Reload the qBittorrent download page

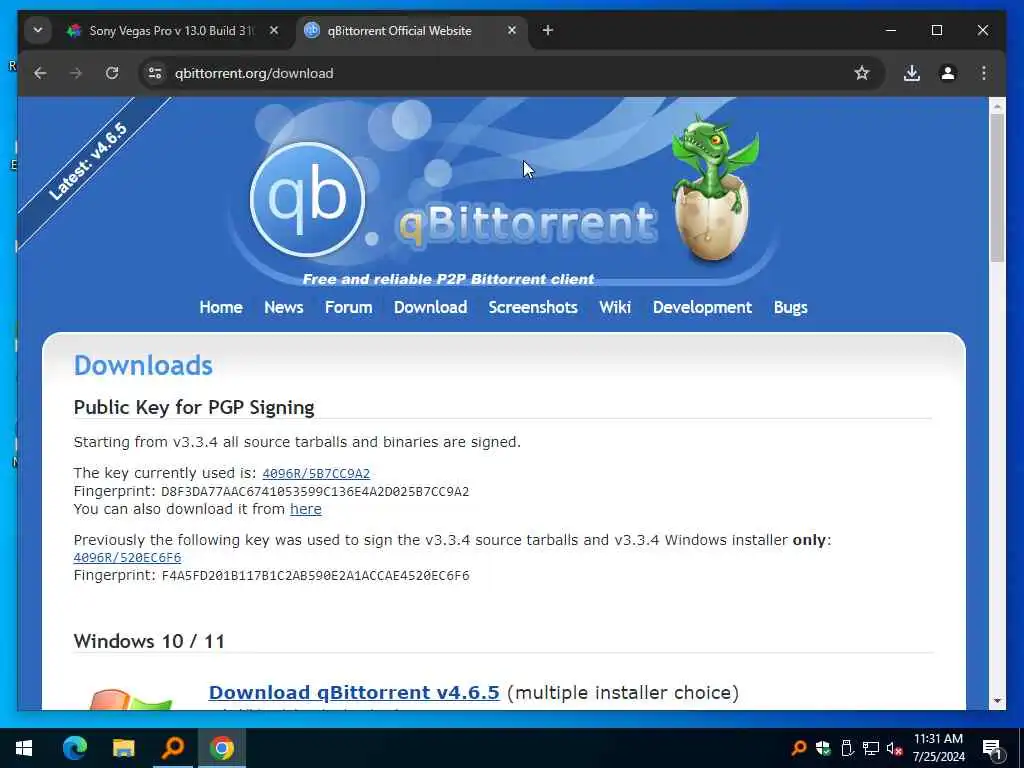112,73
